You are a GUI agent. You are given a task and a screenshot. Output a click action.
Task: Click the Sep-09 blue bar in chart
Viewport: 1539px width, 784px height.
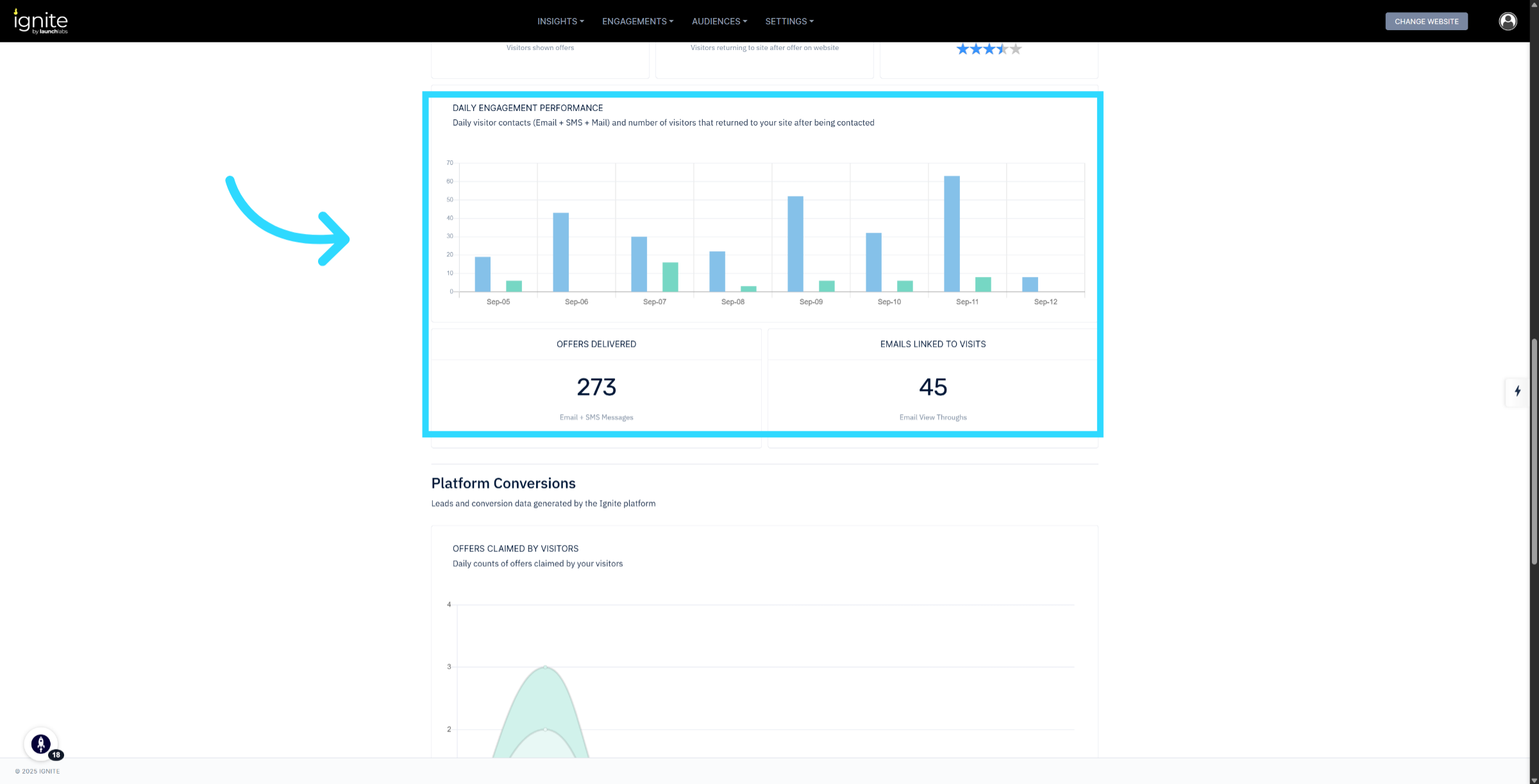click(795, 244)
